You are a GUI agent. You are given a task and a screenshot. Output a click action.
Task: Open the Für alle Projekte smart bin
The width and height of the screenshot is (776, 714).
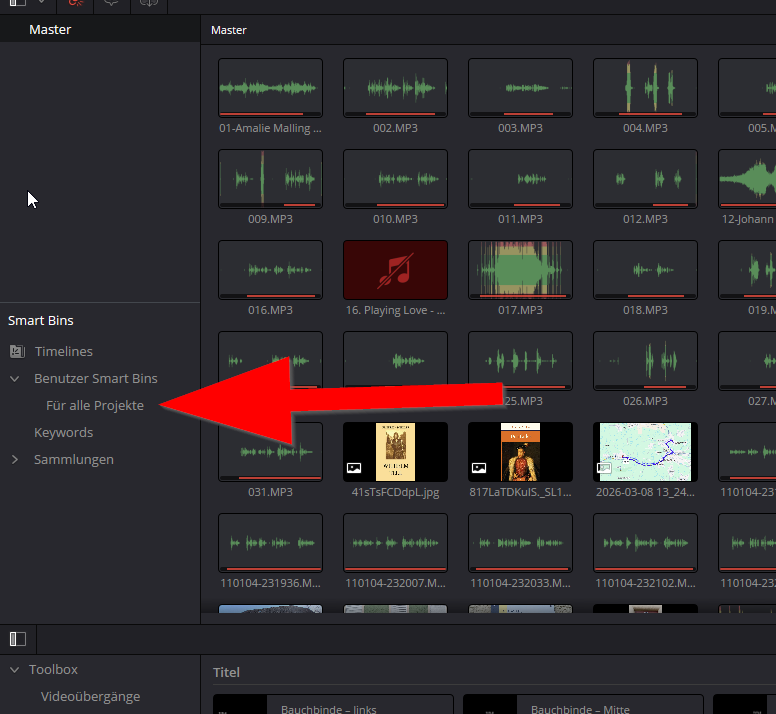[95, 406]
